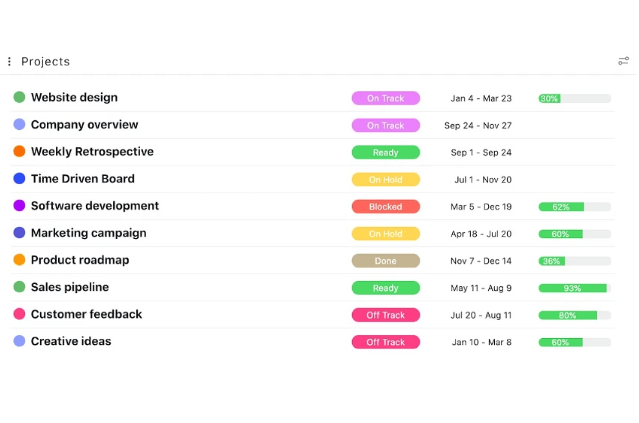Open the Sales pipeline project
The height and width of the screenshot is (423, 639).
(69, 287)
